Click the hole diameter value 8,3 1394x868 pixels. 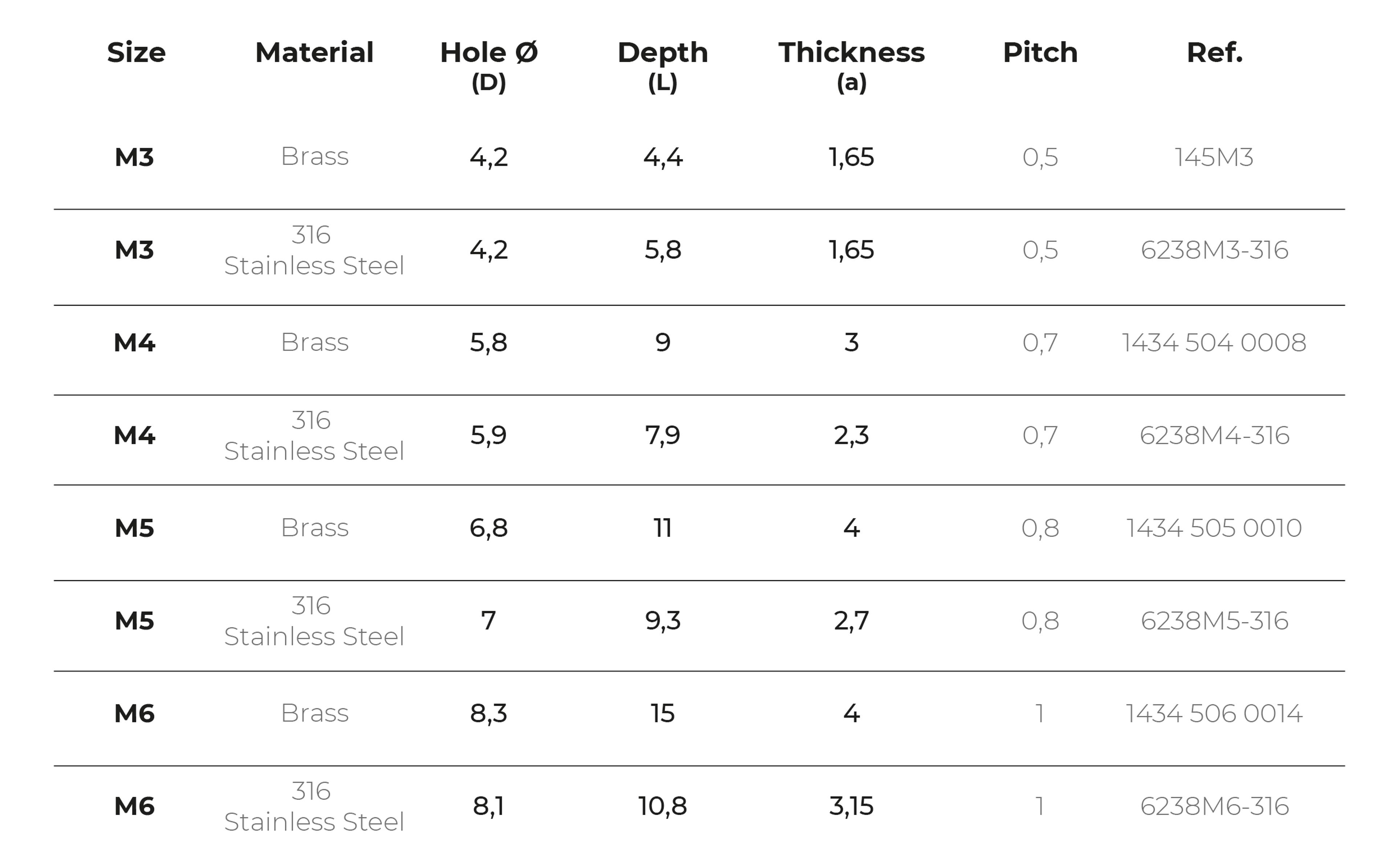(488, 714)
